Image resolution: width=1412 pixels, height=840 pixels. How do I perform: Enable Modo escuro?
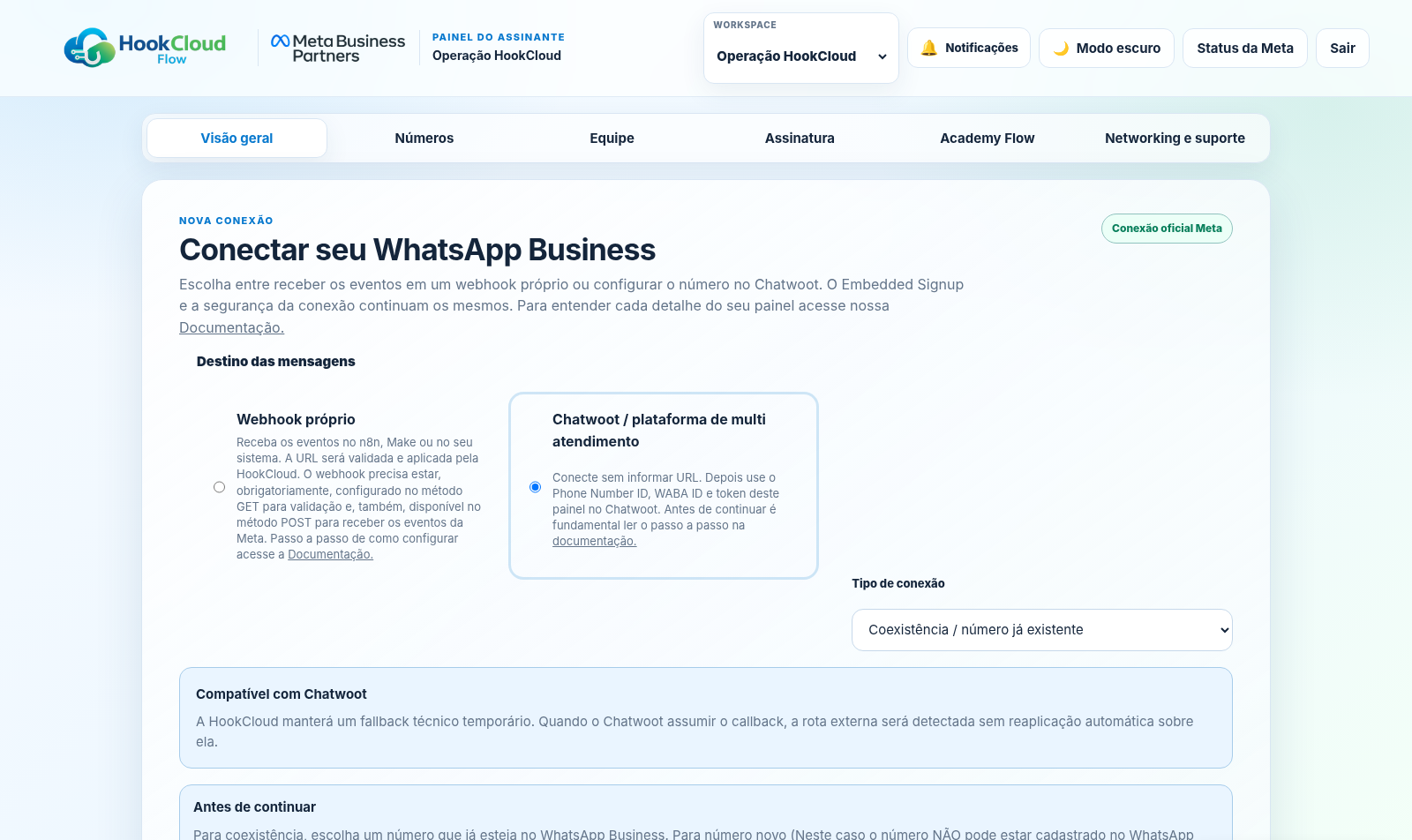point(1107,48)
